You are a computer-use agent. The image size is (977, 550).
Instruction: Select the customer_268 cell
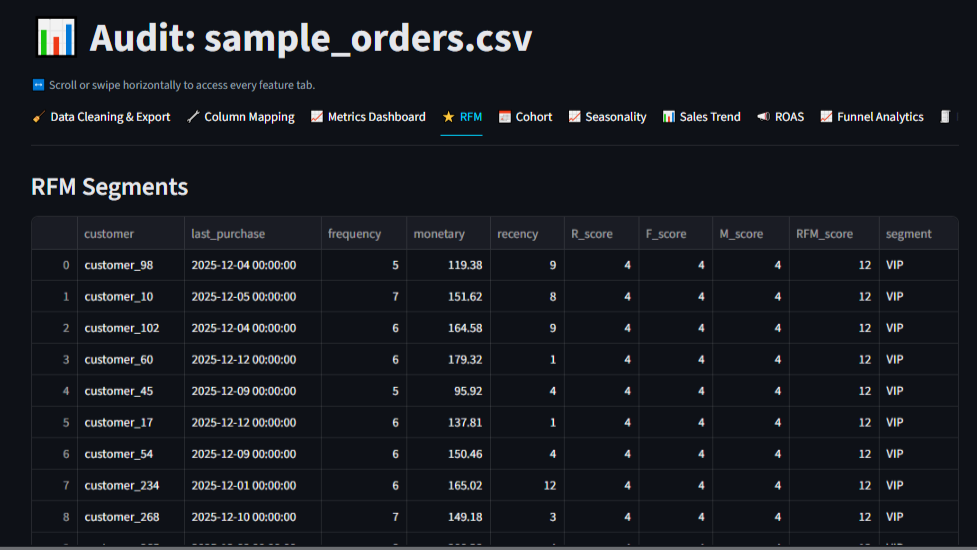click(131, 517)
